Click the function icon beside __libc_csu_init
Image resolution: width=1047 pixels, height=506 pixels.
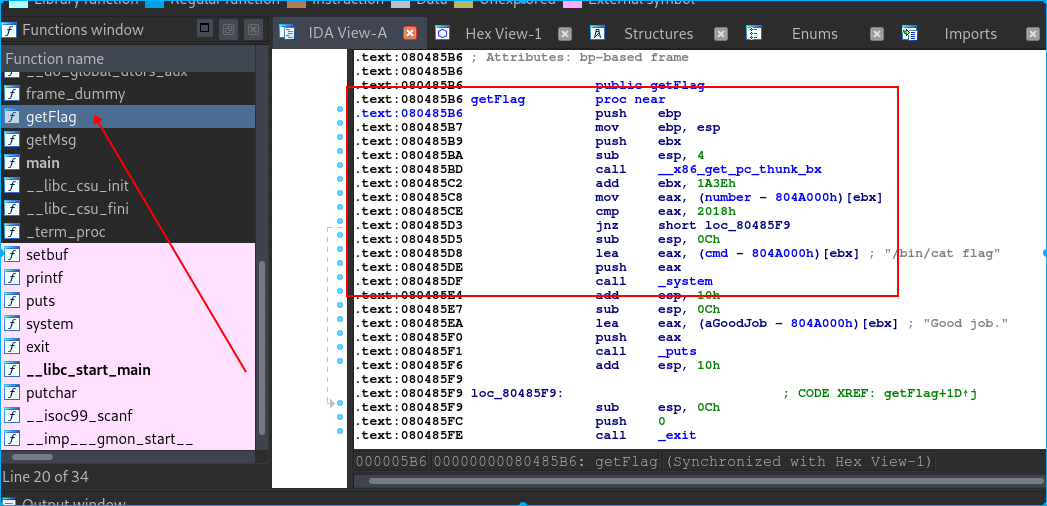pos(11,186)
